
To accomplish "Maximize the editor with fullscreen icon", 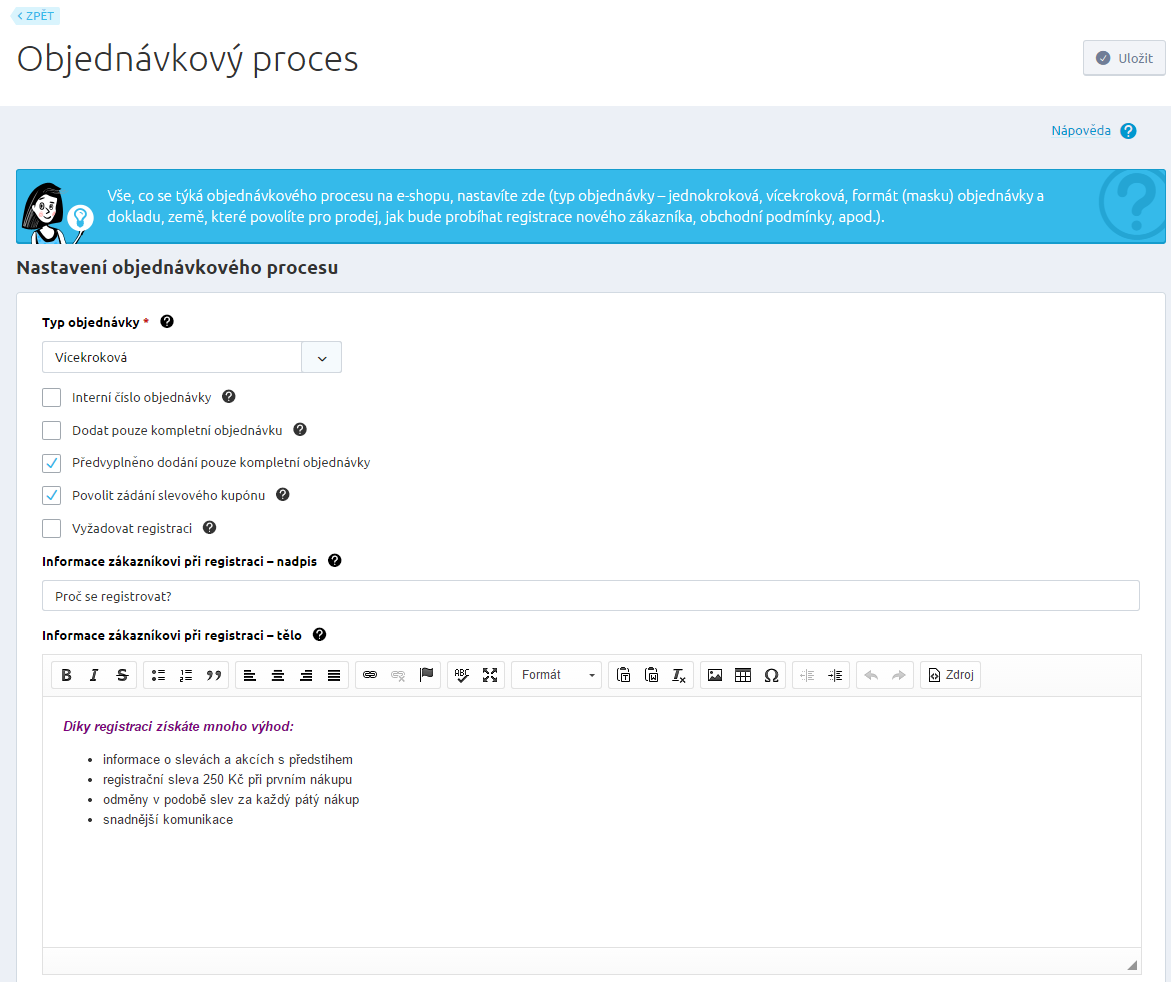I will click(490, 675).
